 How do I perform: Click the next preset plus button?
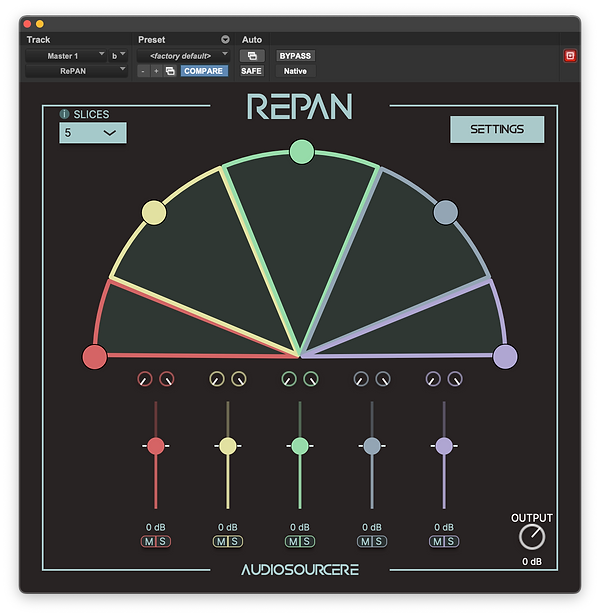(x=156, y=71)
